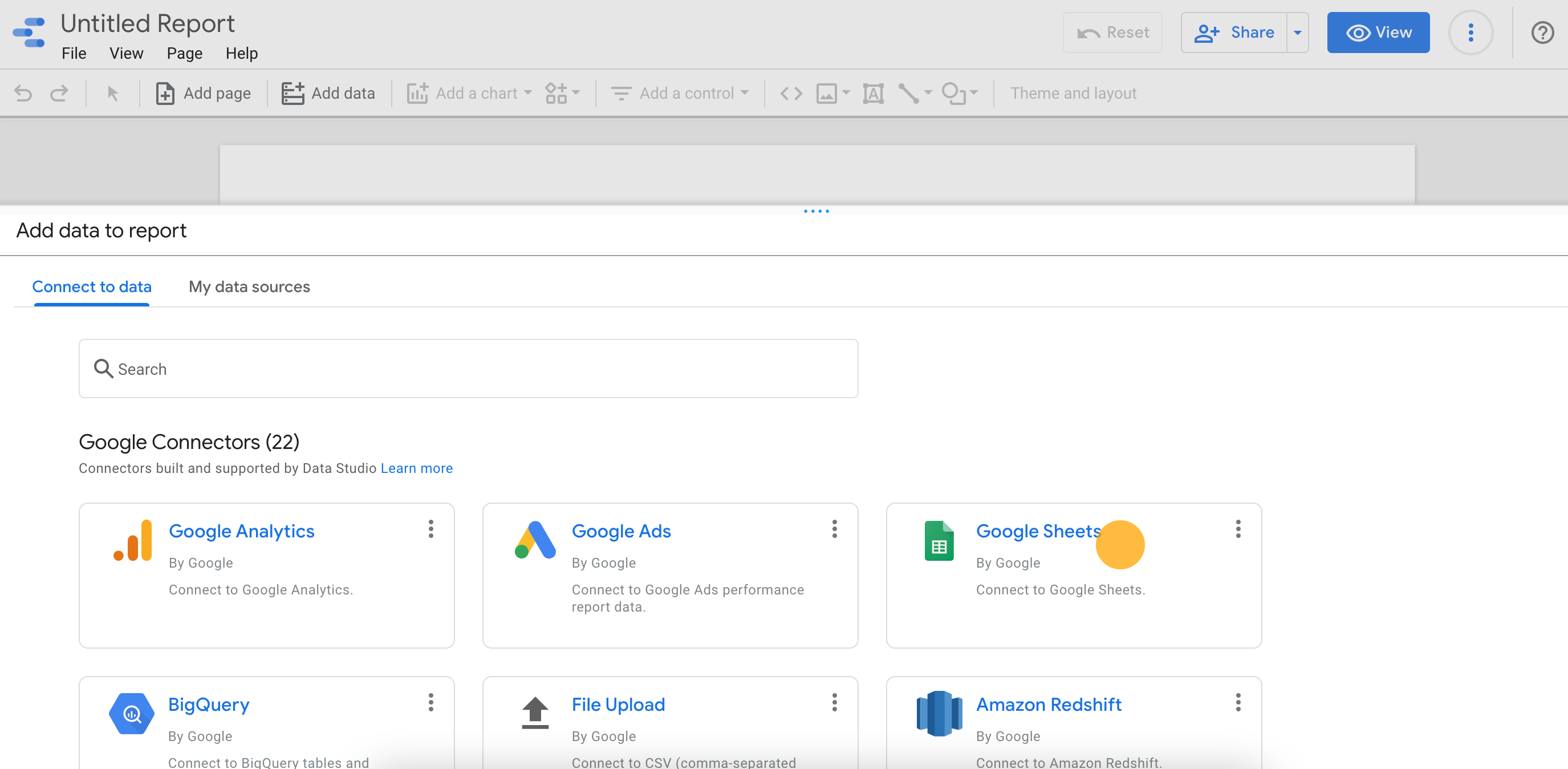The image size is (1568, 769).
Task: Open File Upload card three-dot menu
Action: tap(834, 703)
